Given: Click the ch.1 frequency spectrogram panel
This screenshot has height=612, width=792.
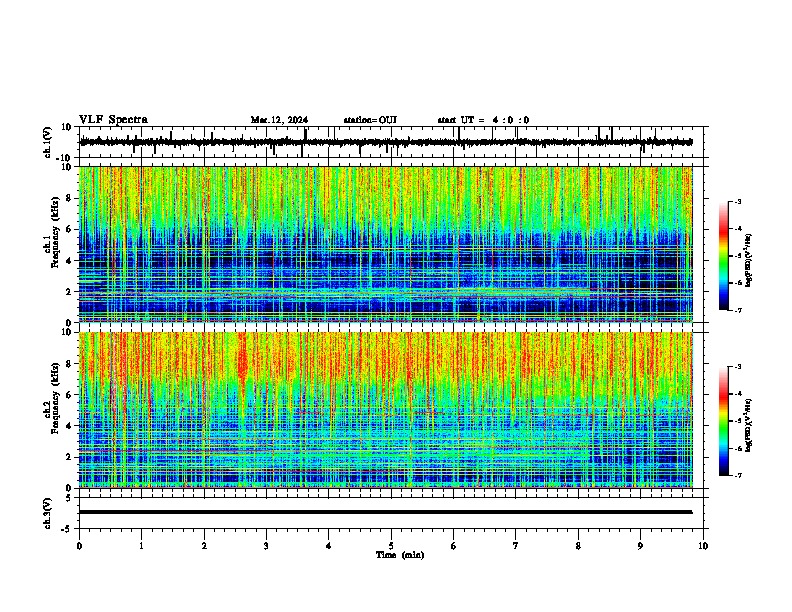Looking at the screenshot, I should coord(386,244).
